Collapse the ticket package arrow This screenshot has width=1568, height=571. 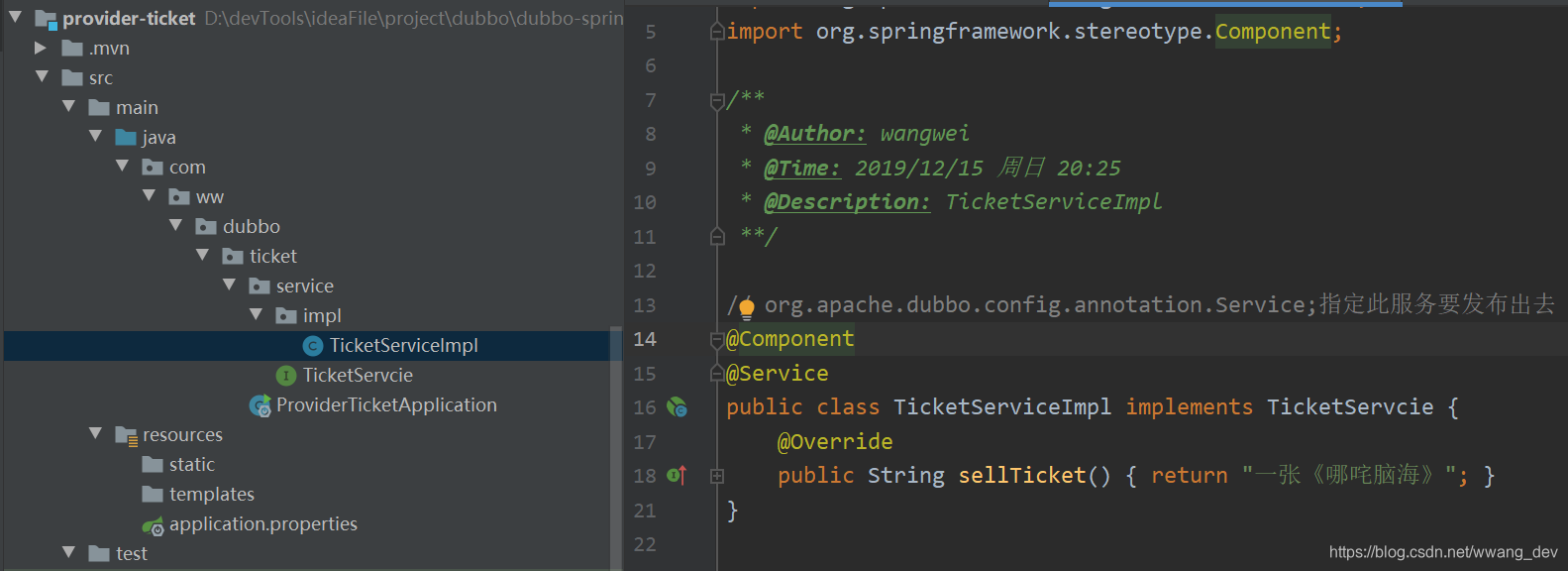click(202, 255)
